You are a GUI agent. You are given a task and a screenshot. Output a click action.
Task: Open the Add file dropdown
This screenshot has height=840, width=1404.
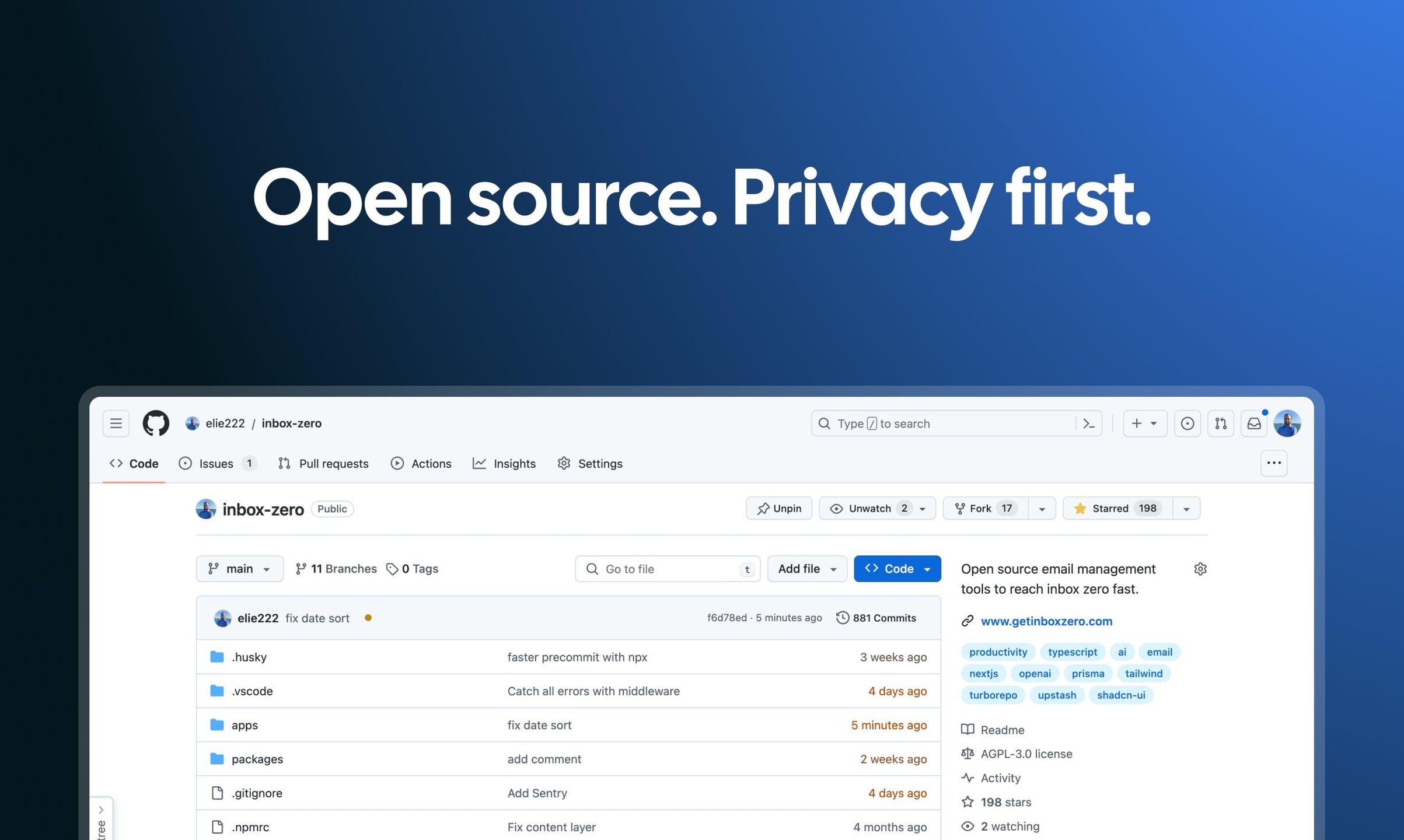(x=807, y=569)
